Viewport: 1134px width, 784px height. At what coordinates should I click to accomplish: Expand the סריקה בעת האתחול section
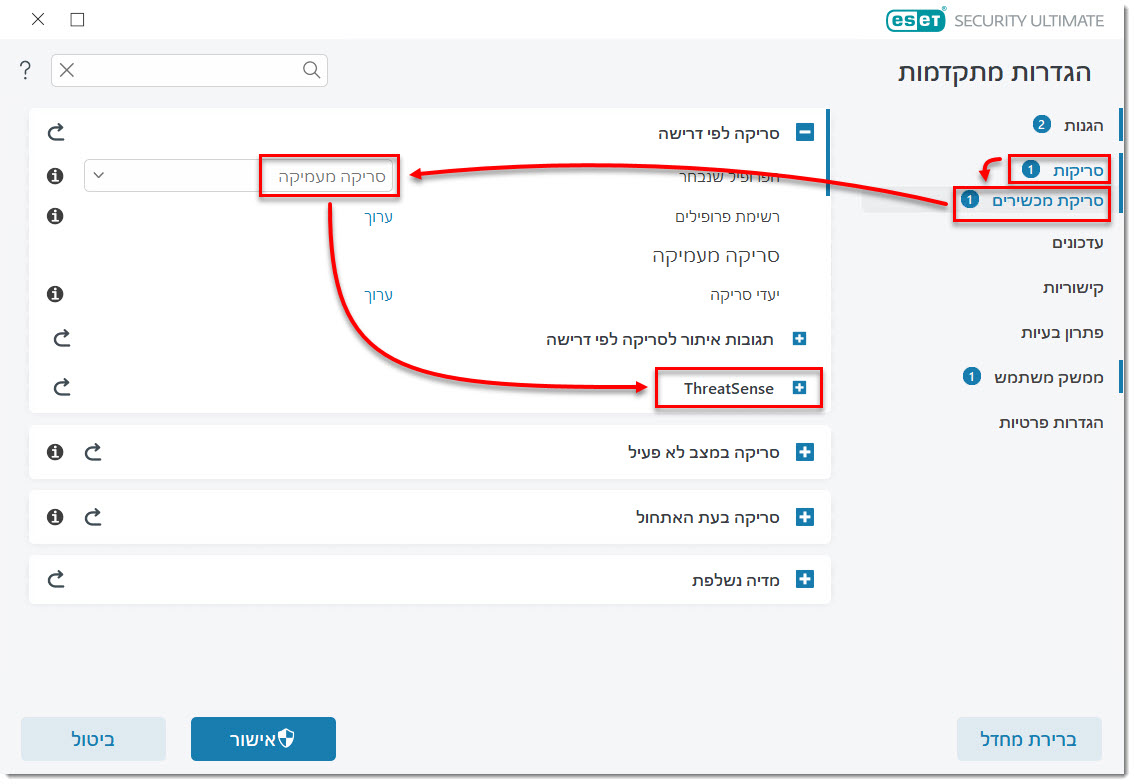(x=805, y=517)
